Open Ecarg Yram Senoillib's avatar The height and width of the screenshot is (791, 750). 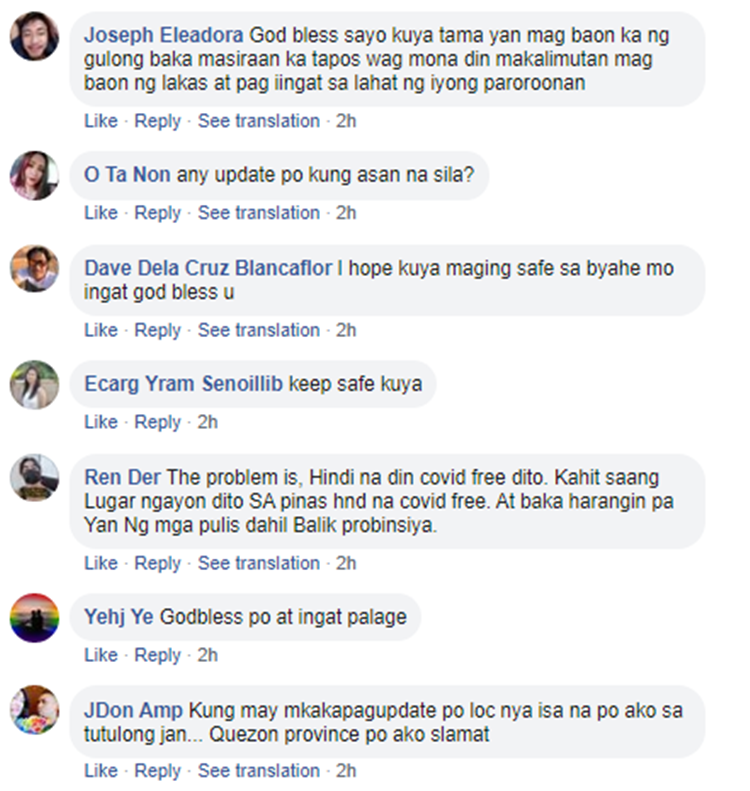pos(34,384)
